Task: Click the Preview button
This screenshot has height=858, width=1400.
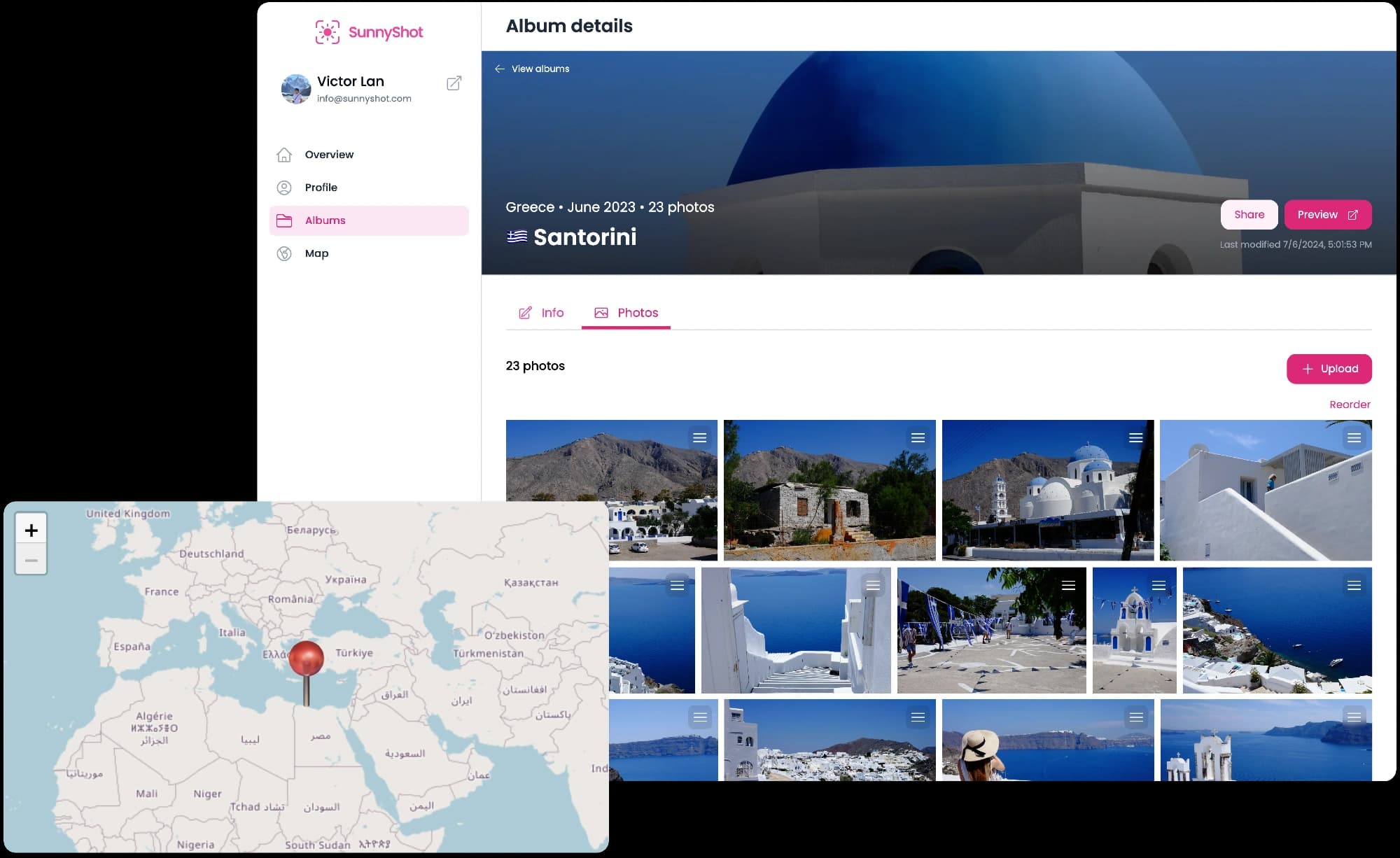Action: (x=1327, y=215)
